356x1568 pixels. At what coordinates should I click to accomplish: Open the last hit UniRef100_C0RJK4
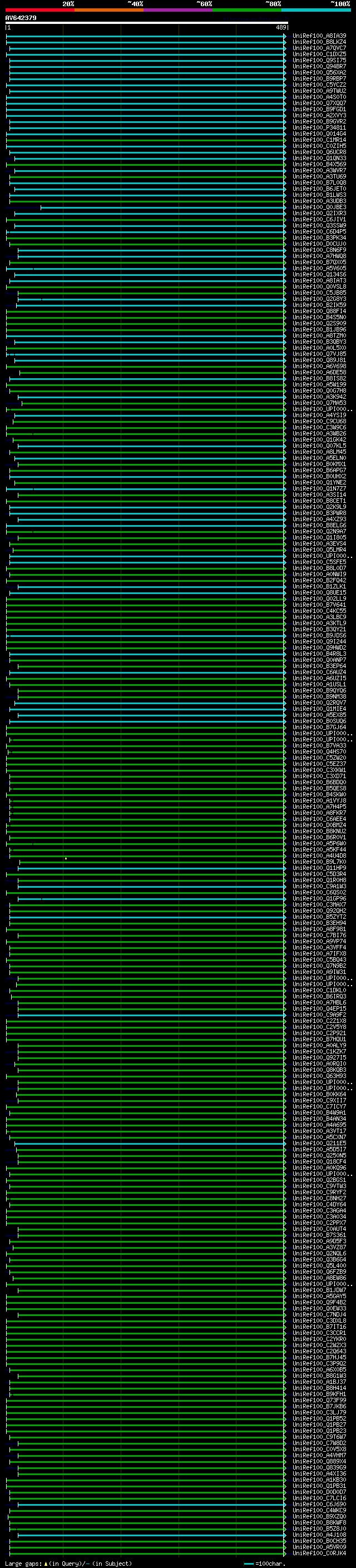tap(319, 1553)
